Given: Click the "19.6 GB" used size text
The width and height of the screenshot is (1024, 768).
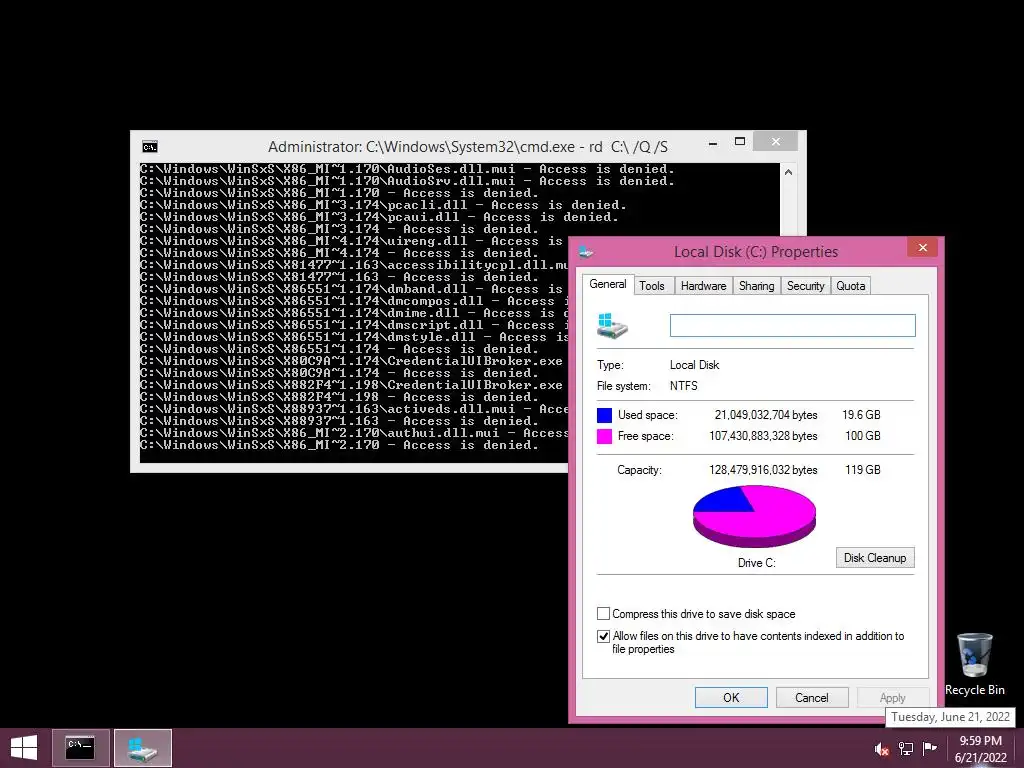Looking at the screenshot, I should pos(861,415).
